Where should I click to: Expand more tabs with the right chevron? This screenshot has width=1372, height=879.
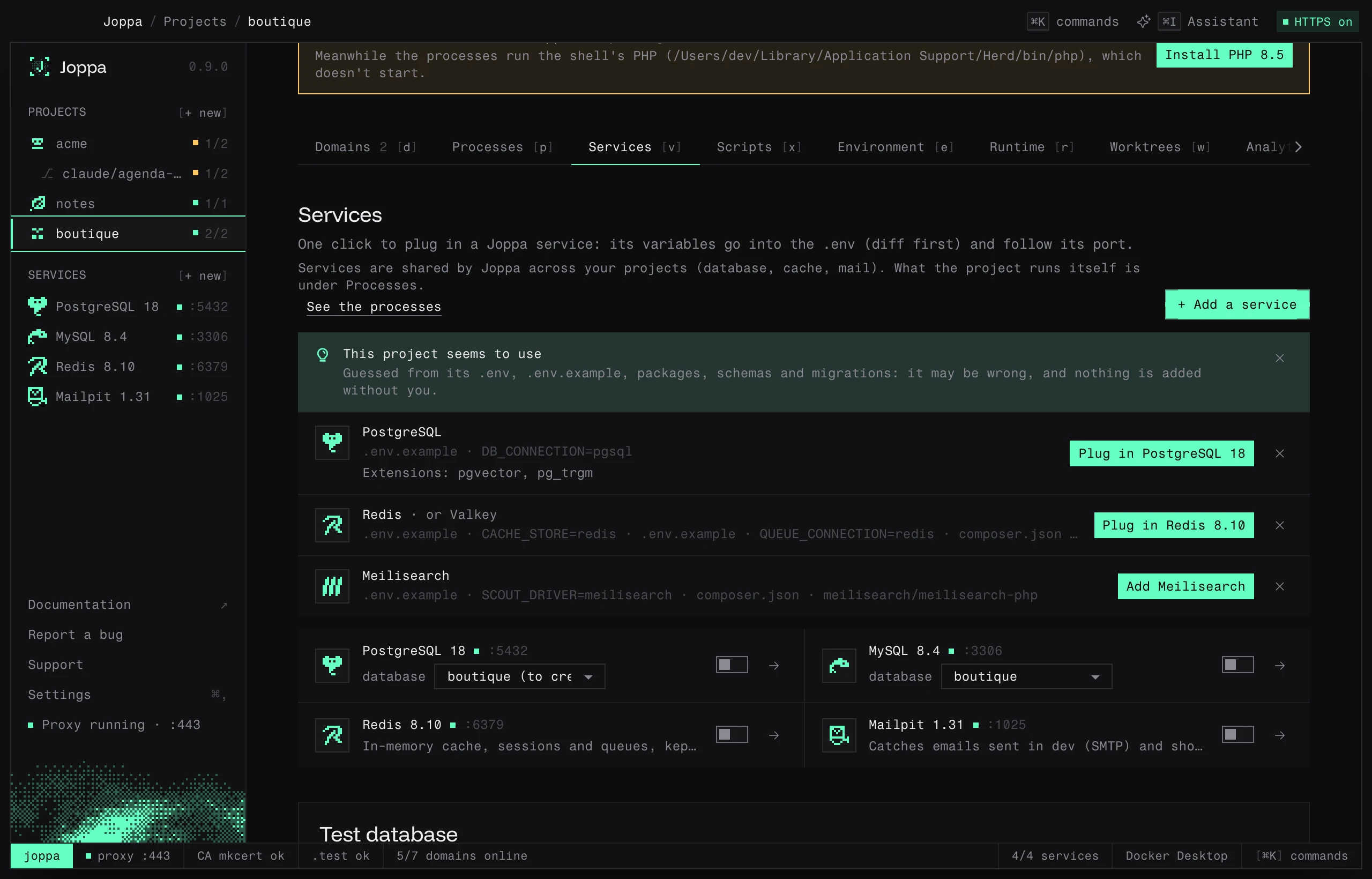click(1299, 147)
